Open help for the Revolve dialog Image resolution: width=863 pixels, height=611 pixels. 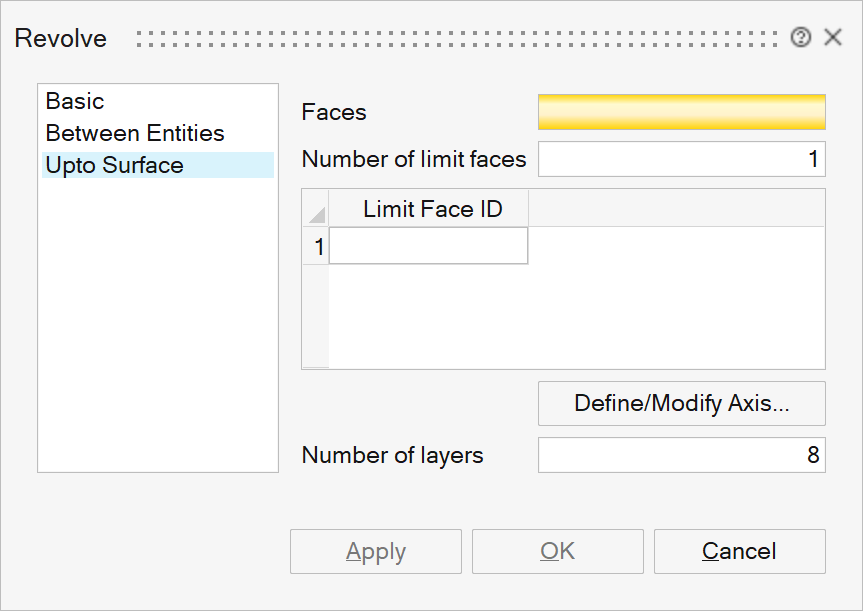[x=800, y=38]
